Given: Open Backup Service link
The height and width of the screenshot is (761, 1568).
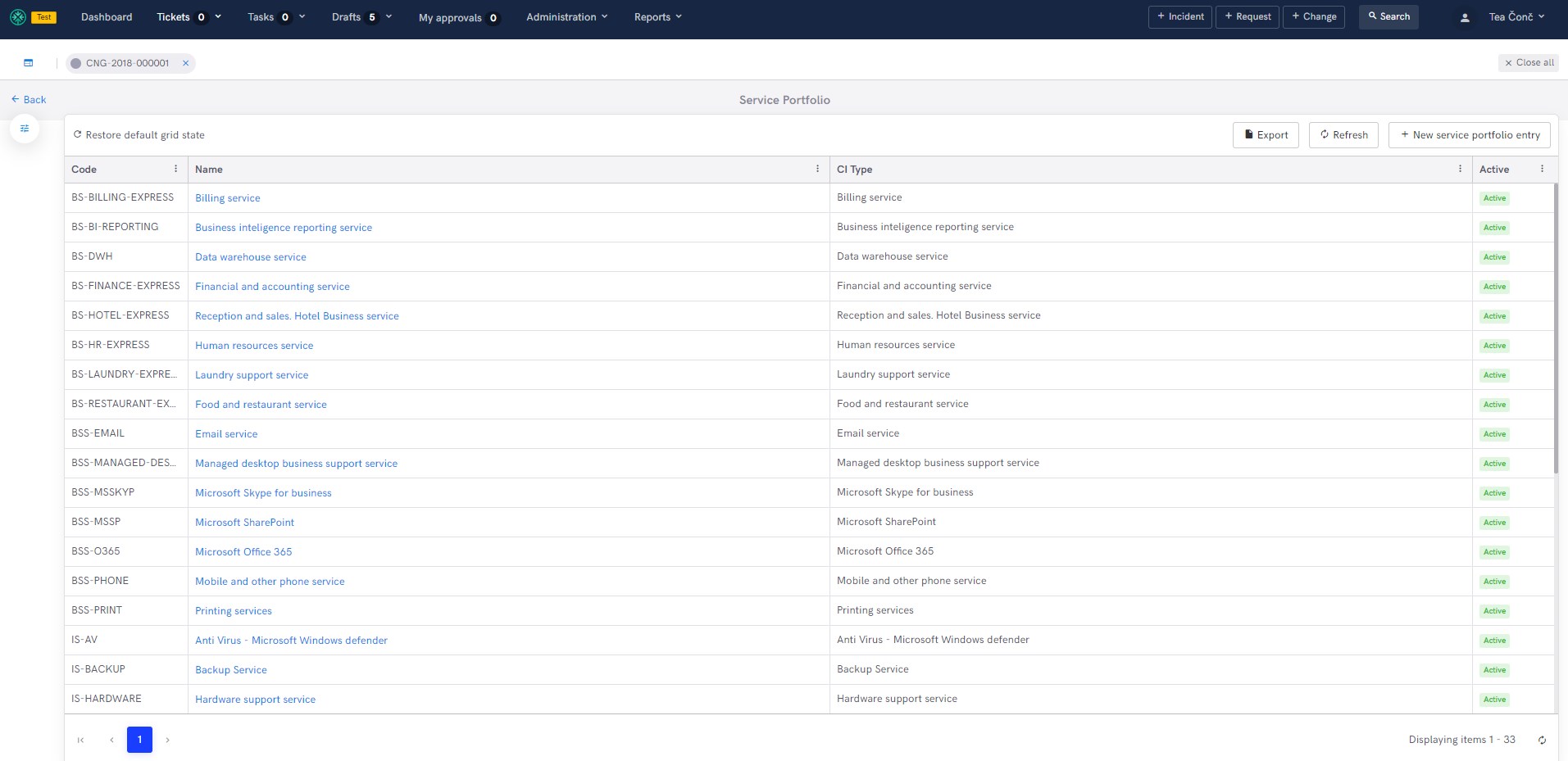Looking at the screenshot, I should (x=231, y=670).
